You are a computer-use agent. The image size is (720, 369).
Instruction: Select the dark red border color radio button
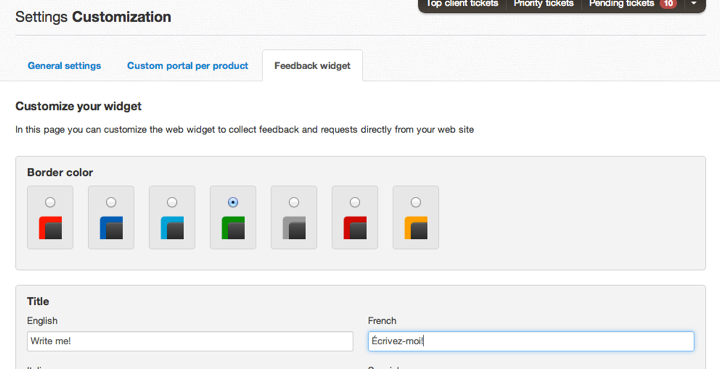click(x=355, y=202)
